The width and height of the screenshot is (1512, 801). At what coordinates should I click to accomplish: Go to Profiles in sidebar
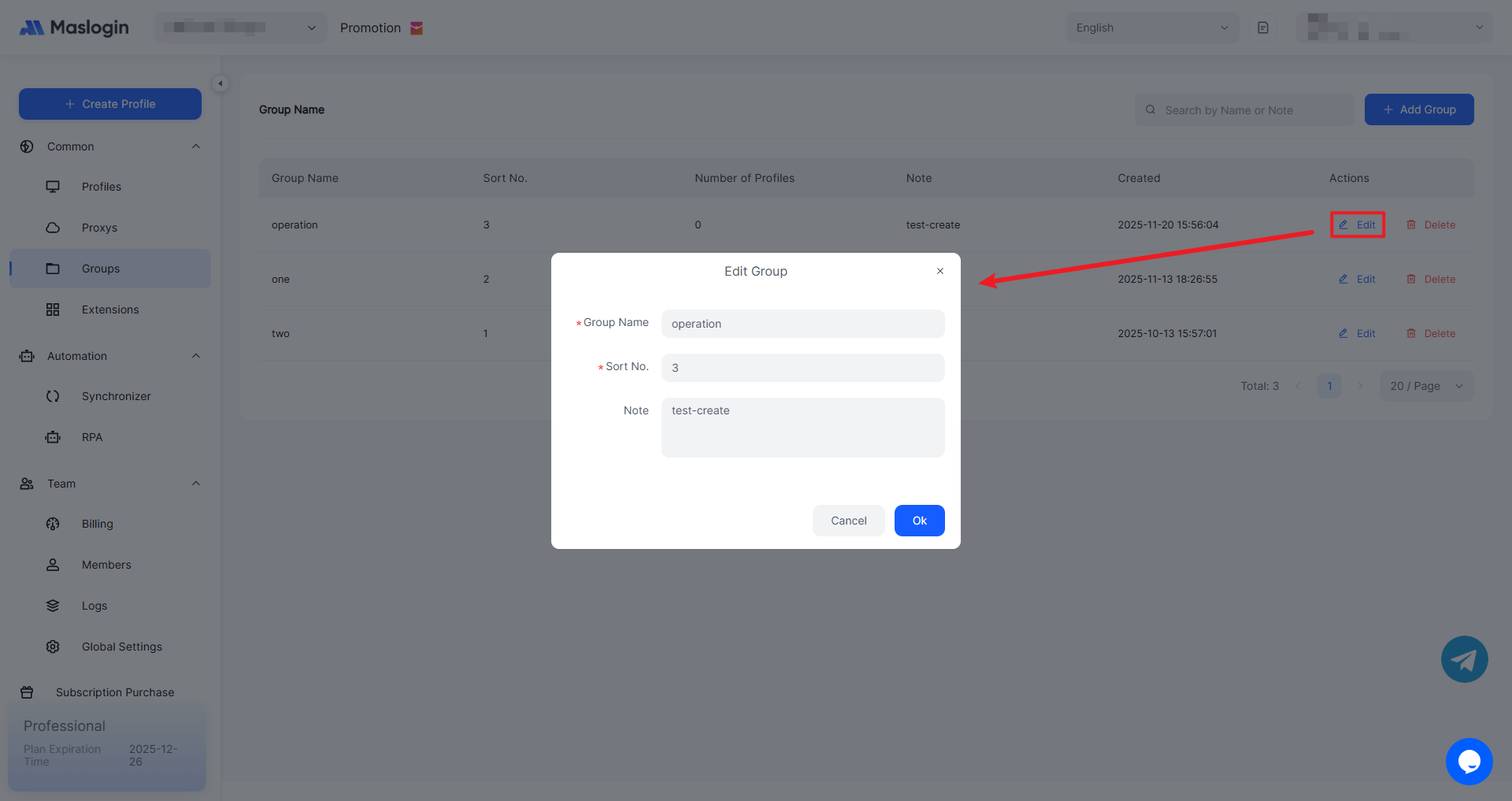point(102,187)
